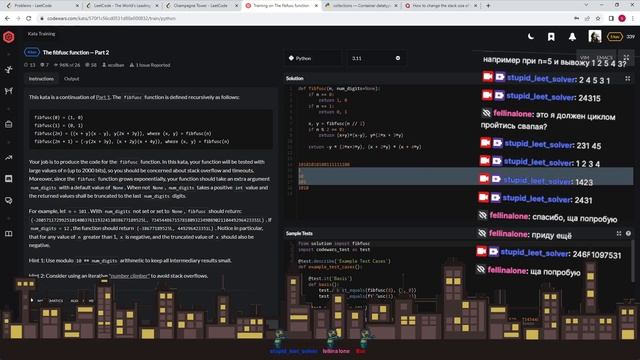Click the rank badge next to the avatar
Image resolution: width=640 pixels, height=360 pixels.
615,37
